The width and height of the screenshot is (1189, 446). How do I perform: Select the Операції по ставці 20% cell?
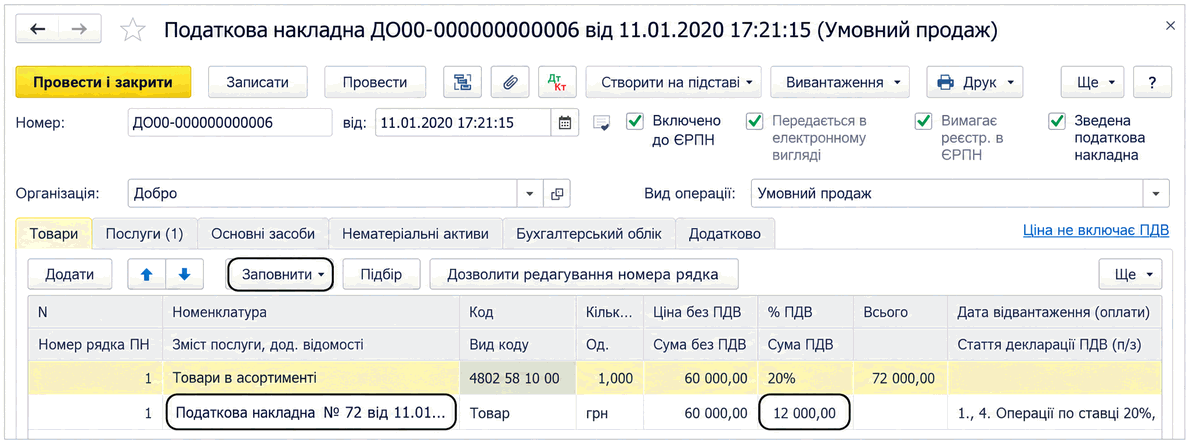tap(1054, 413)
